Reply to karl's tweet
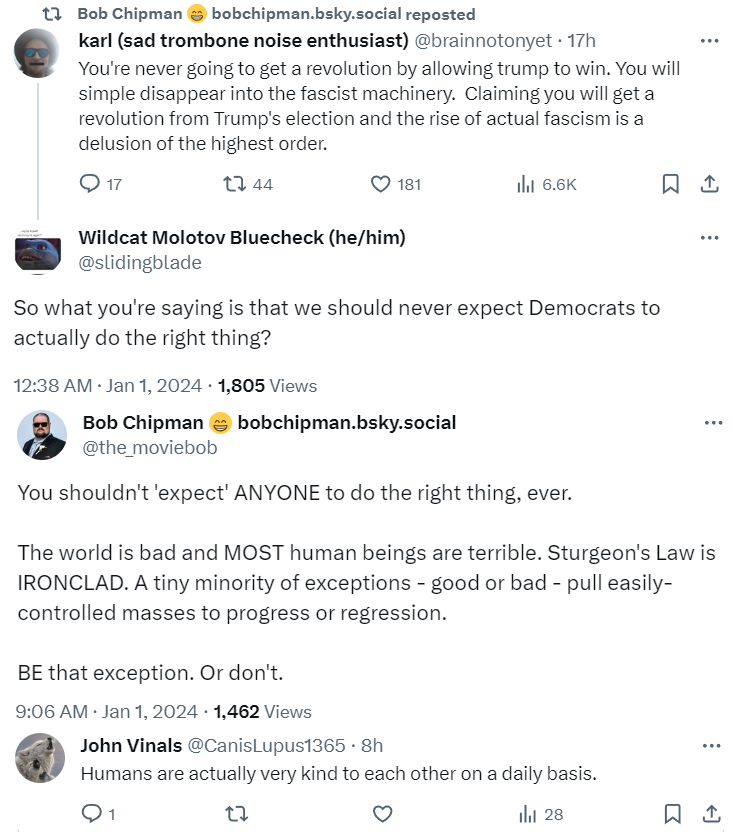733x836 pixels. [x=90, y=184]
